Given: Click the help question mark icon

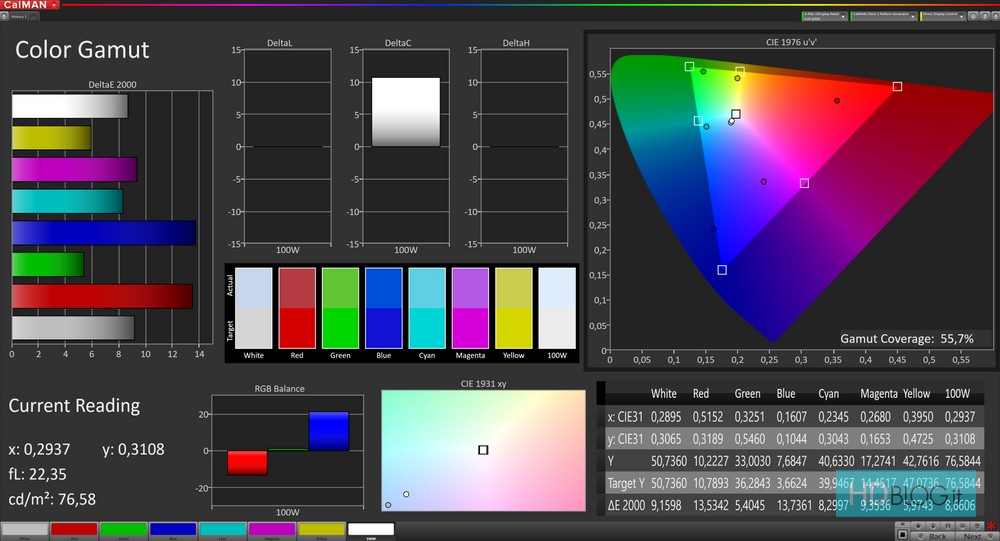Looking at the screenshot, I should (985, 16).
